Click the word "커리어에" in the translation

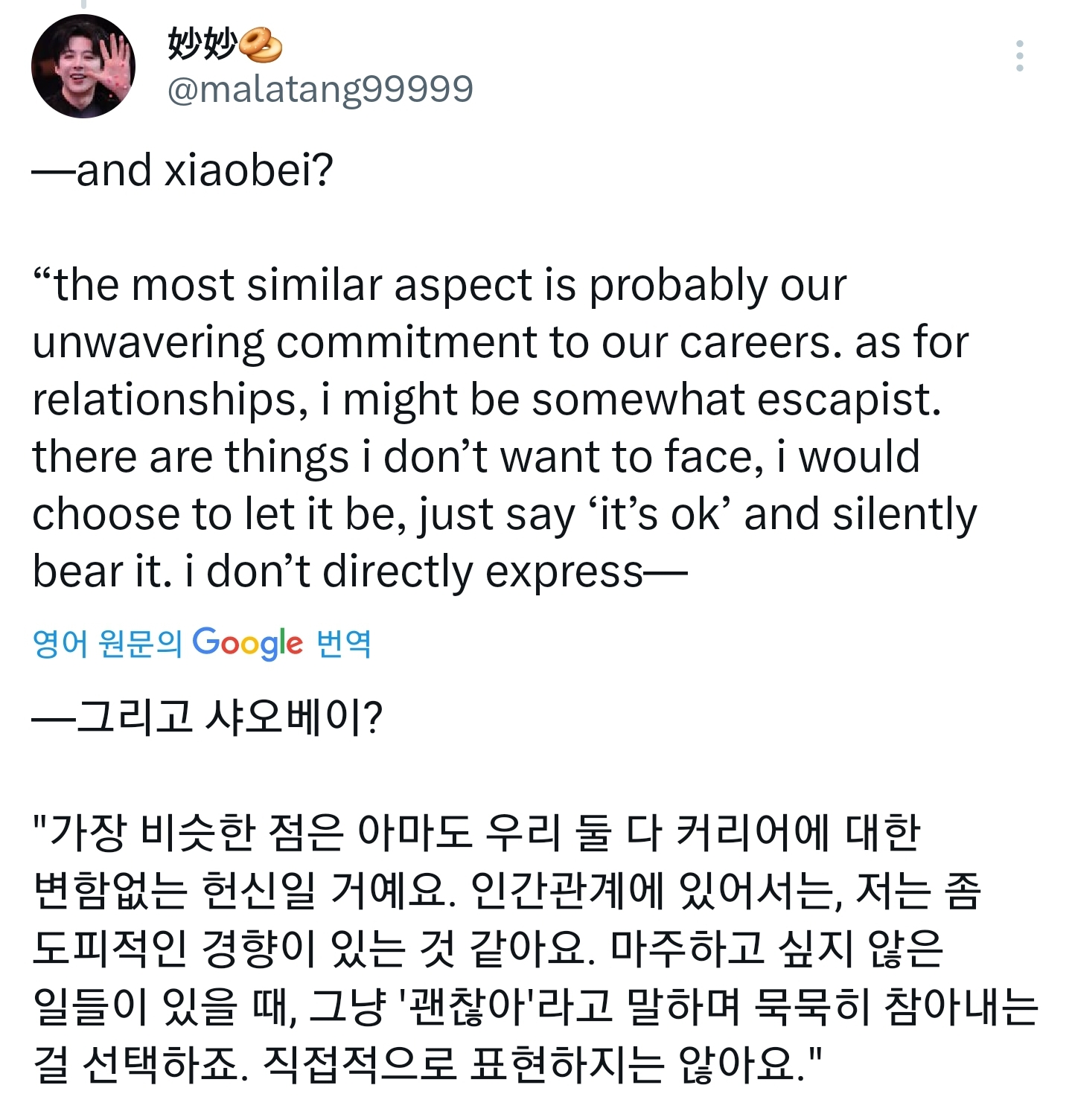click(x=753, y=832)
